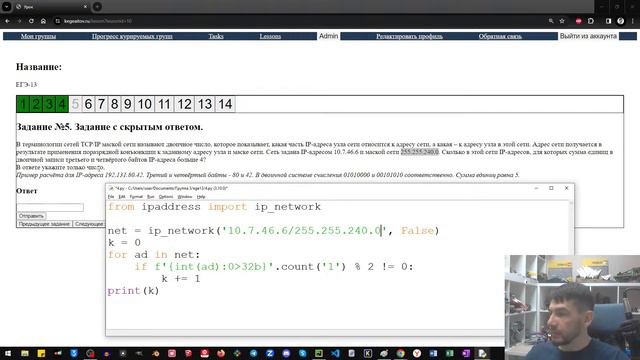Open Telegram from the taskbar
Screen dimensions: 640x360
click(253, 353)
